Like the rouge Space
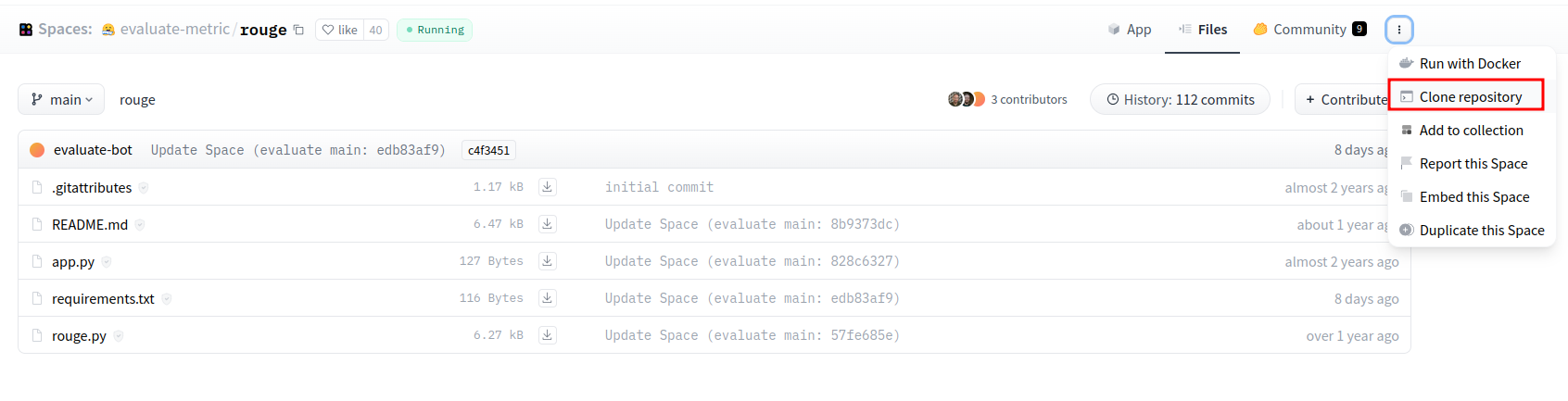The width and height of the screenshot is (1568, 401). pos(340,30)
